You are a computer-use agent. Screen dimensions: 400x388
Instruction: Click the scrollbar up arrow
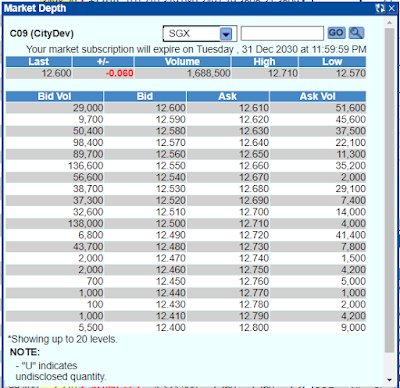(x=389, y=23)
